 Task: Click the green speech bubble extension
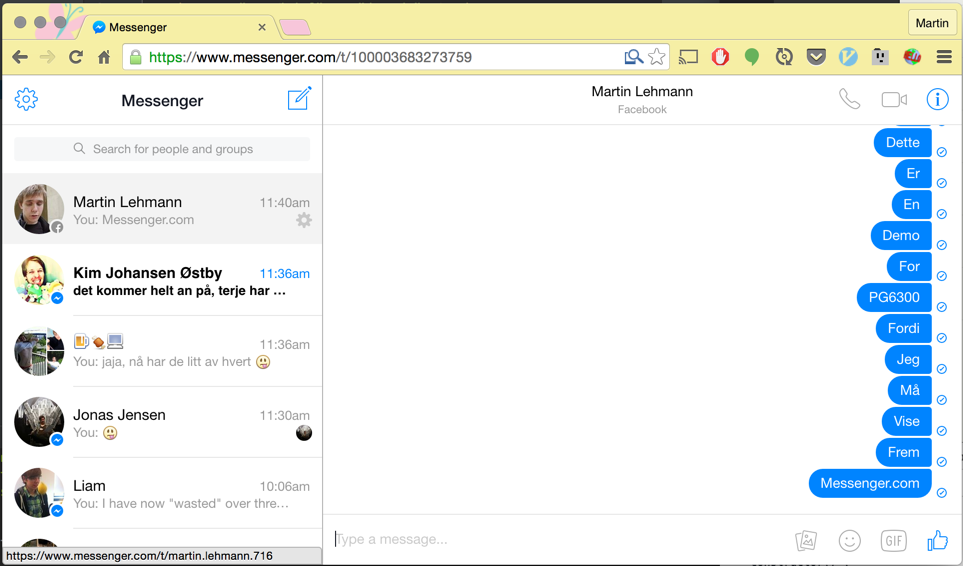pos(752,57)
